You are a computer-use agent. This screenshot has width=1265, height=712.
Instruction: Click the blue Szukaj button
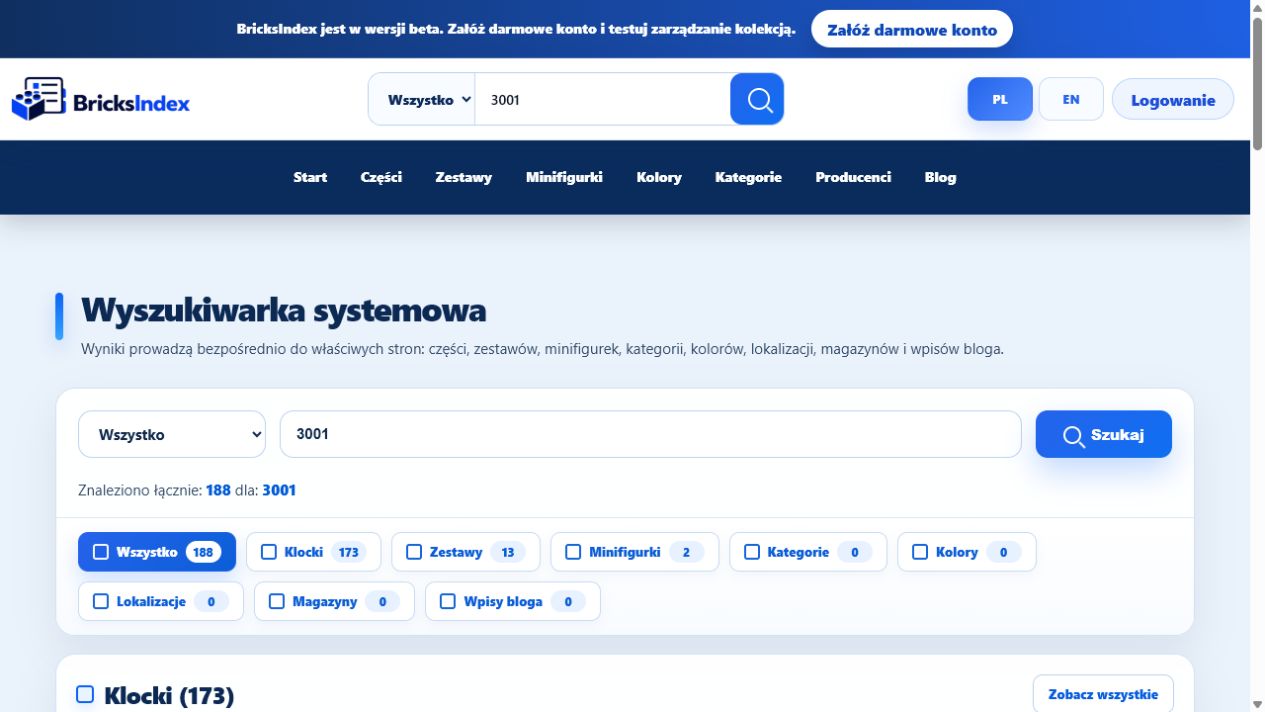(1104, 434)
